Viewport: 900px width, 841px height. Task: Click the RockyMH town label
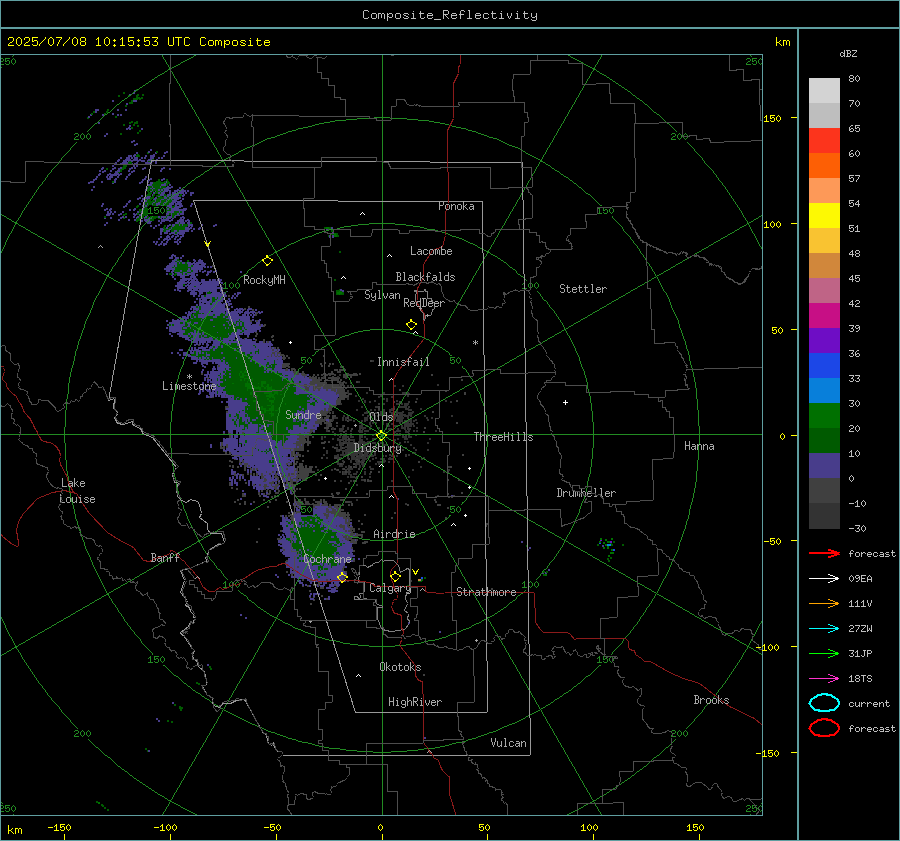264,280
